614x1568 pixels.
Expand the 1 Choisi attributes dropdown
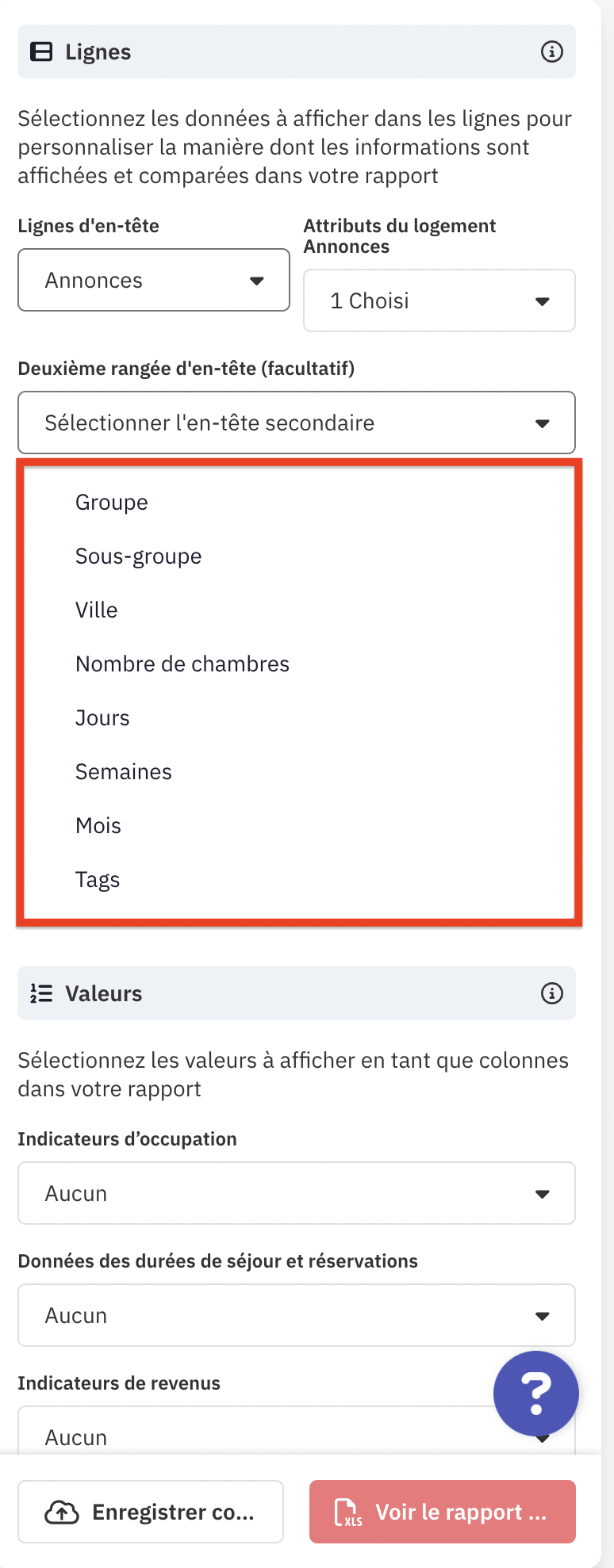(439, 300)
